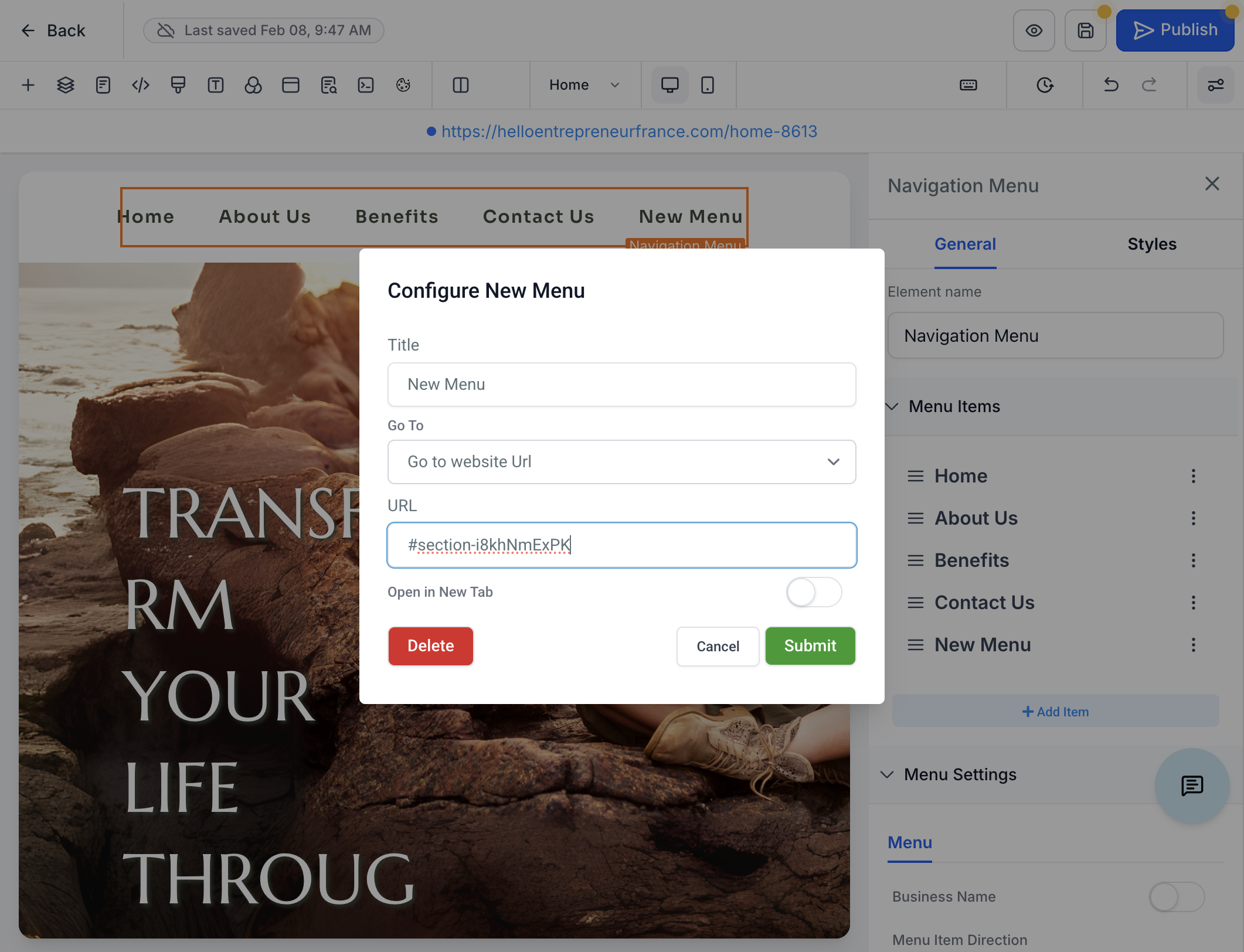This screenshot has height=952, width=1244.
Task: Click the Add Item button
Action: [x=1055, y=711]
